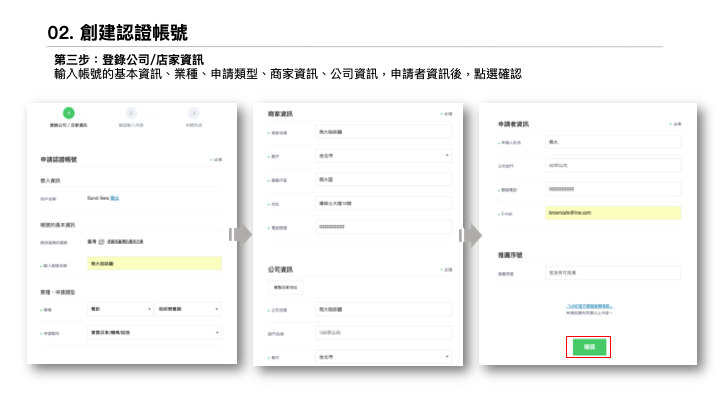Click the copy store address button

(x=286, y=288)
